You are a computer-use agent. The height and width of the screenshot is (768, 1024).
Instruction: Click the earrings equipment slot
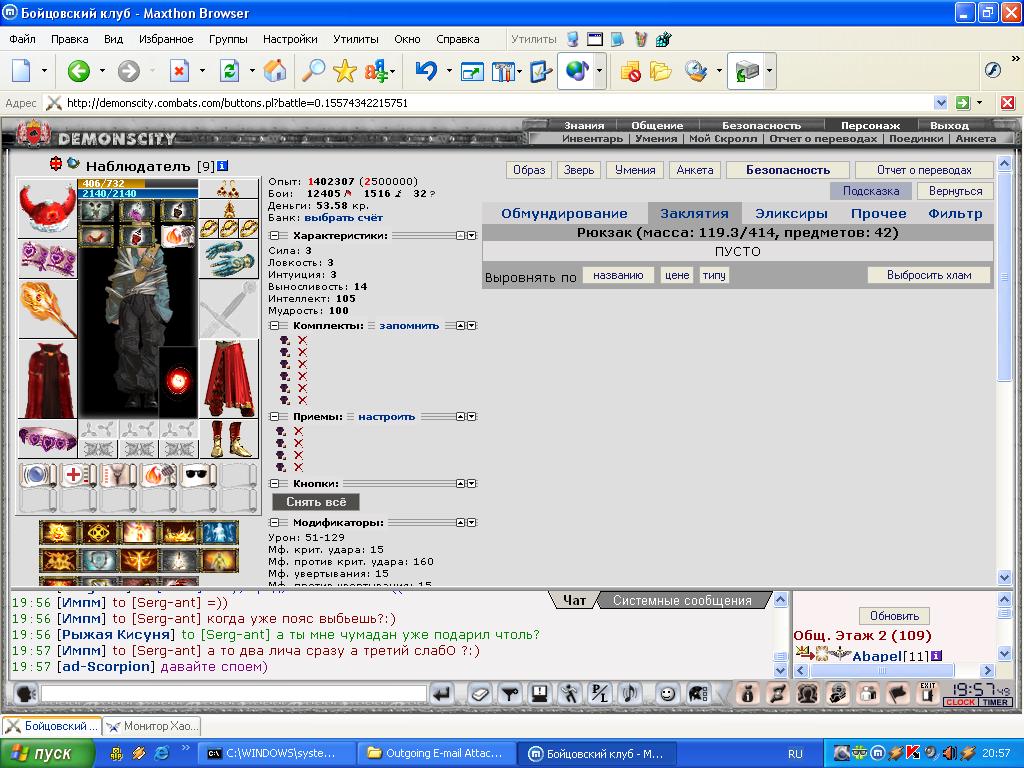click(x=229, y=189)
